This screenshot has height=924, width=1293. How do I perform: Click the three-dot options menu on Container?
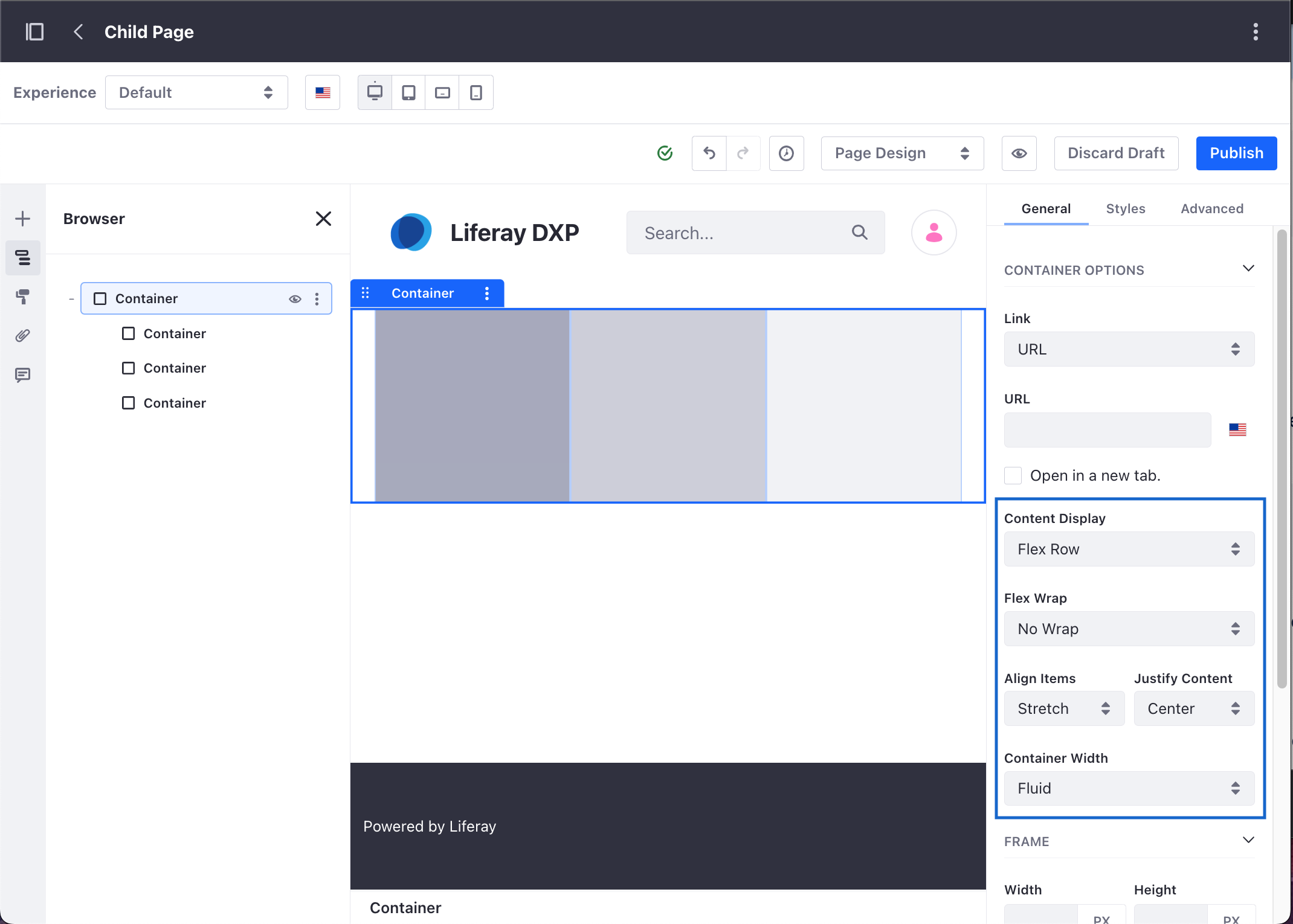click(x=317, y=298)
